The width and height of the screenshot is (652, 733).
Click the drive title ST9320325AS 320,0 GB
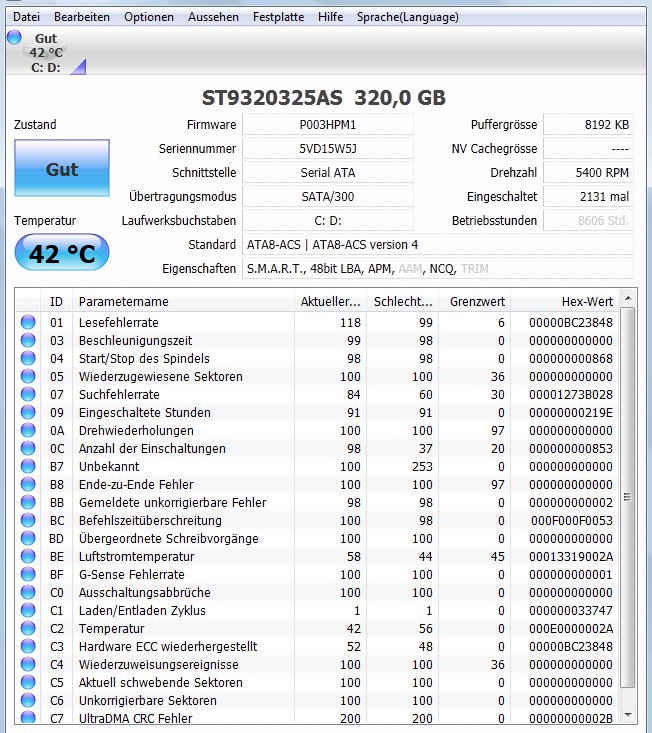tap(323, 98)
